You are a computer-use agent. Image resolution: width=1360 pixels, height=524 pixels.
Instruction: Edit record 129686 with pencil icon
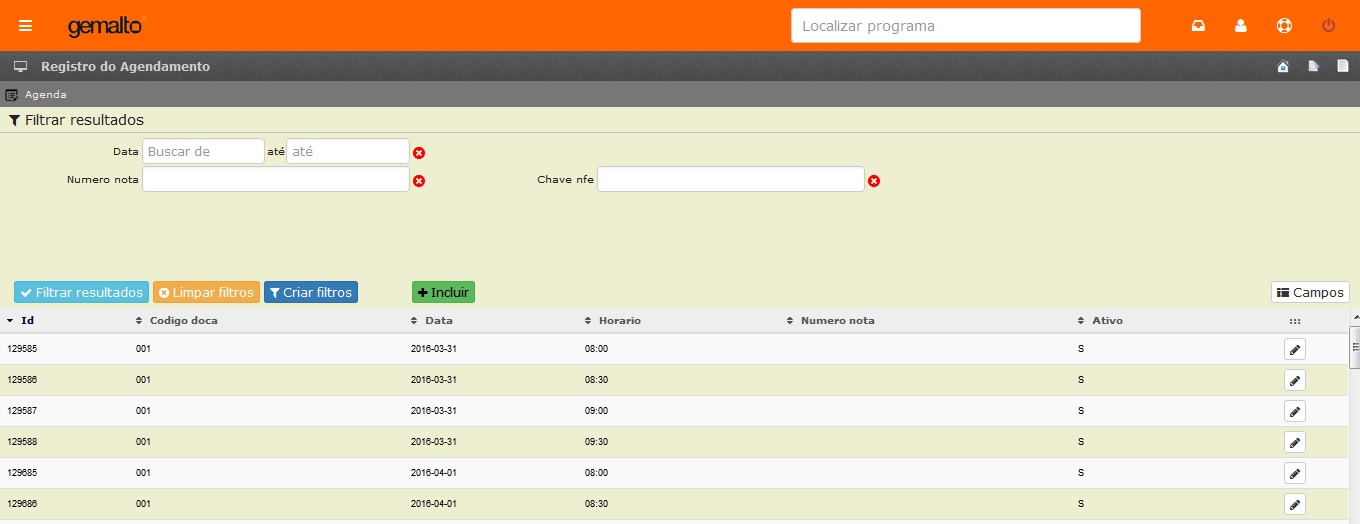pyautogui.click(x=1294, y=504)
